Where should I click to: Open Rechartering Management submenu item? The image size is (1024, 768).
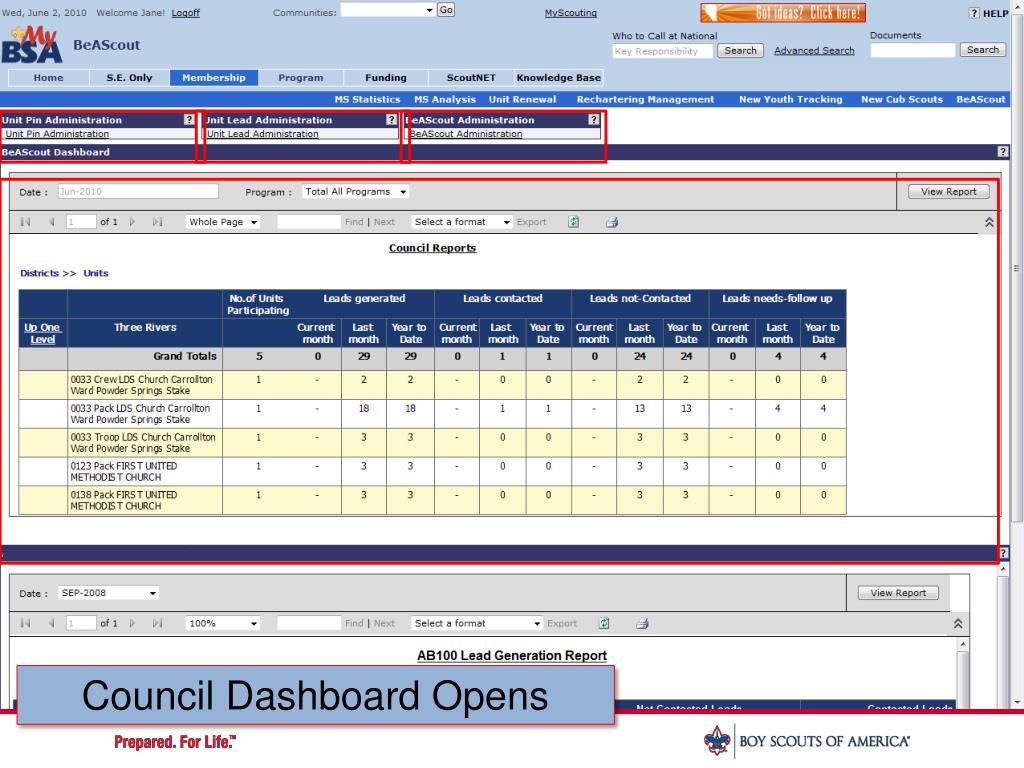(645, 99)
